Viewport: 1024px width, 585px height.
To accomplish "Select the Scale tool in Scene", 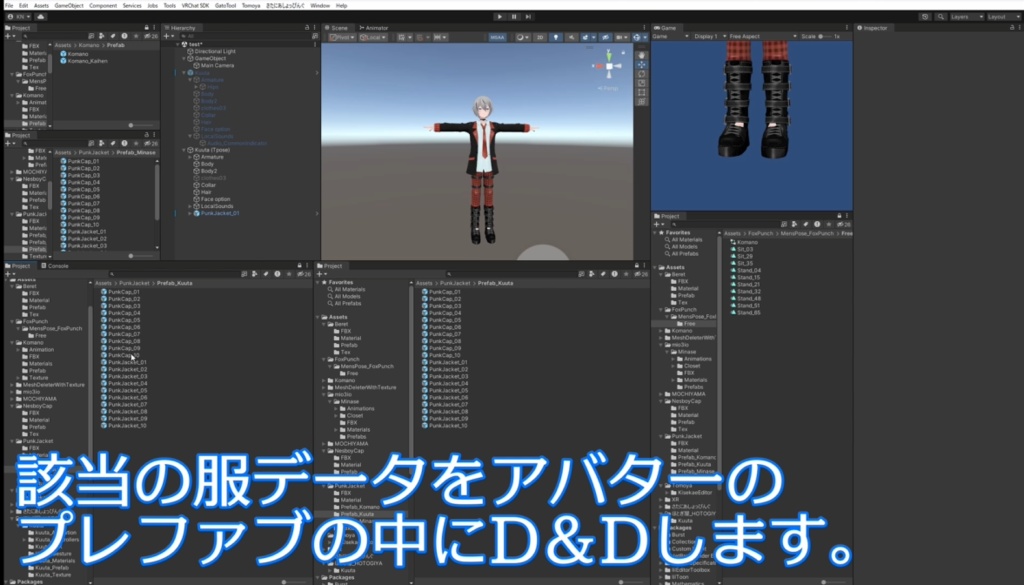I will click(641, 83).
